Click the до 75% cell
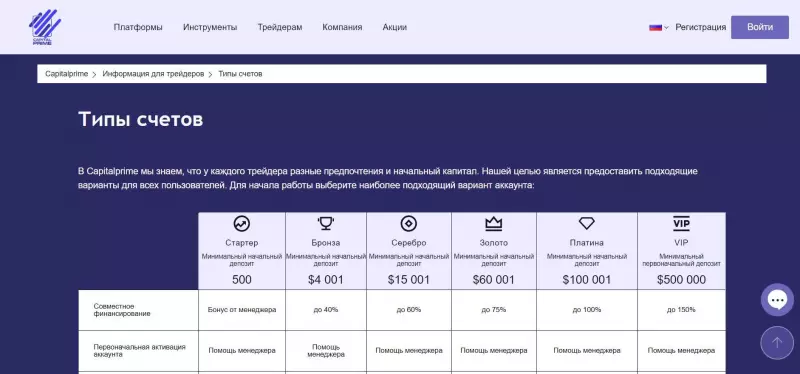The width and height of the screenshot is (800, 374). (493, 310)
